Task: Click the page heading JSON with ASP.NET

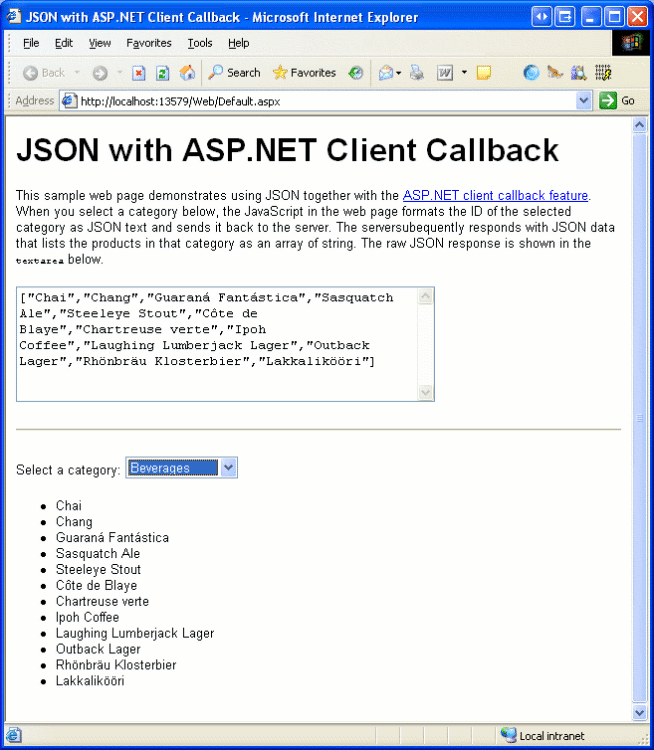Action: point(288,150)
